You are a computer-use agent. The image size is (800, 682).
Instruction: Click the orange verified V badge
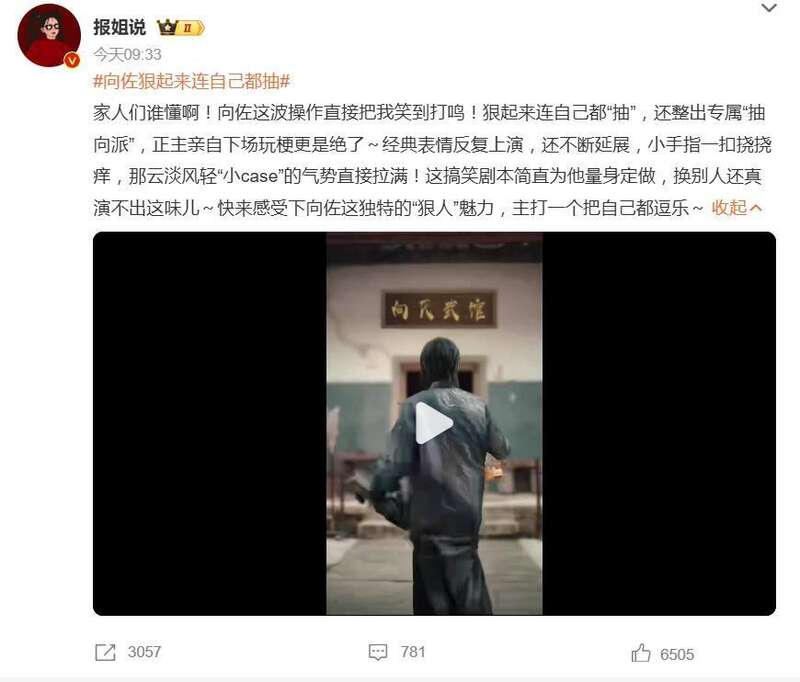coord(72,61)
